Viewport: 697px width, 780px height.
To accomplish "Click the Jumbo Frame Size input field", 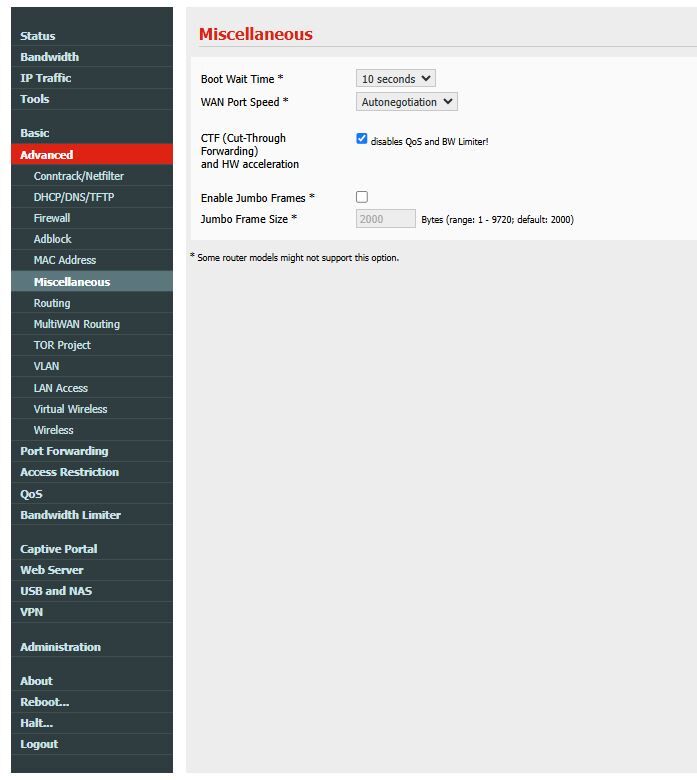I will click(386, 219).
